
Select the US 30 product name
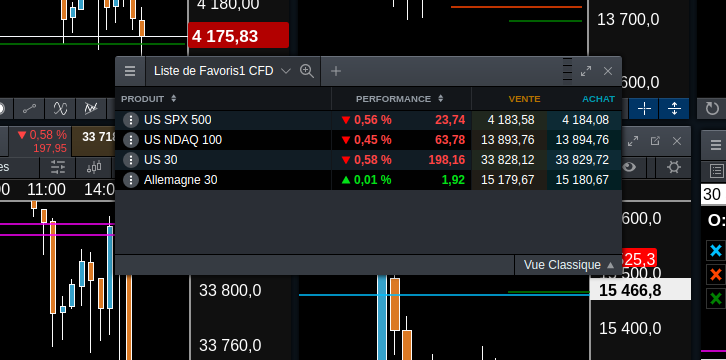tap(161, 160)
